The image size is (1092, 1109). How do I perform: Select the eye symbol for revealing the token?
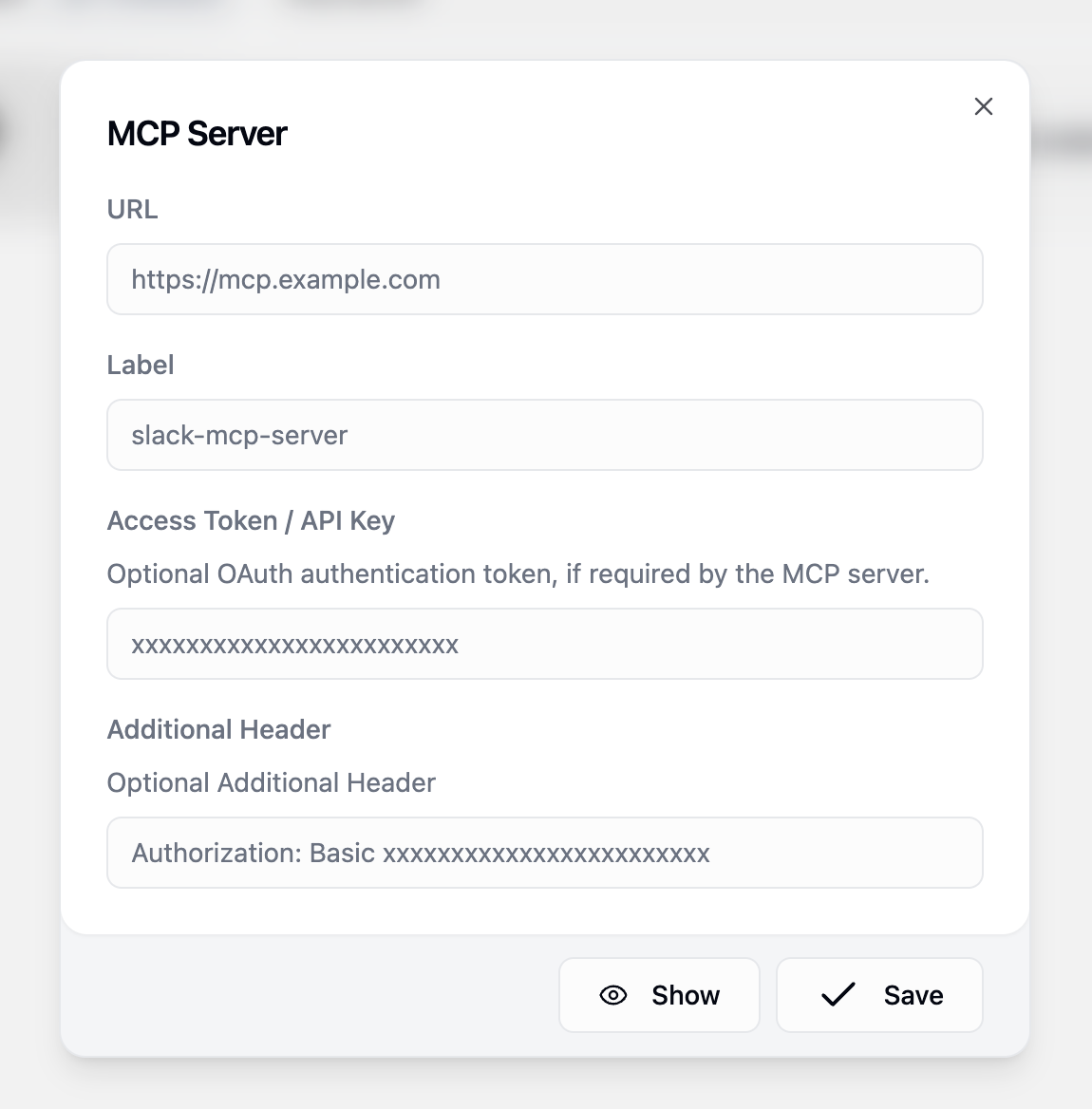[612, 995]
